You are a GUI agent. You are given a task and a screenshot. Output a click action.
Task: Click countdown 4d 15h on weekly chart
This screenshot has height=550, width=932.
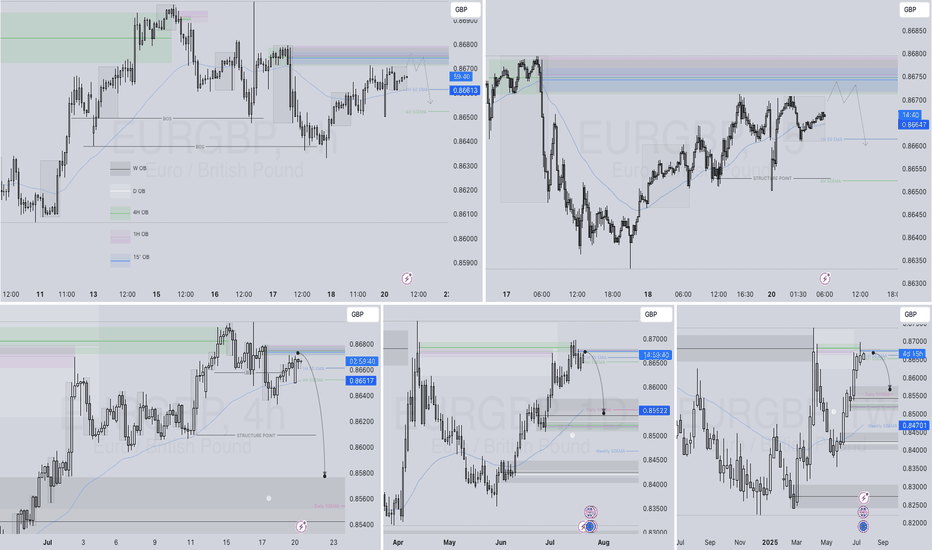pos(914,354)
